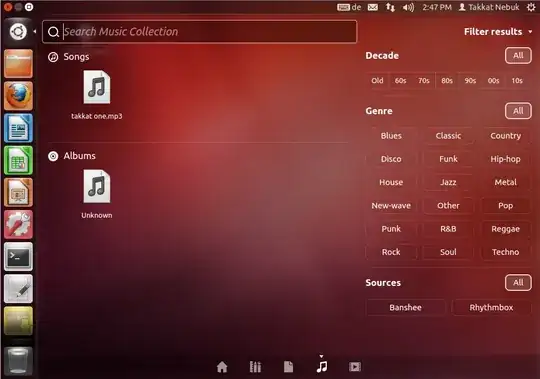This screenshot has height=379, width=540.
Task: Toggle the Banshee source filter
Action: tap(405, 307)
